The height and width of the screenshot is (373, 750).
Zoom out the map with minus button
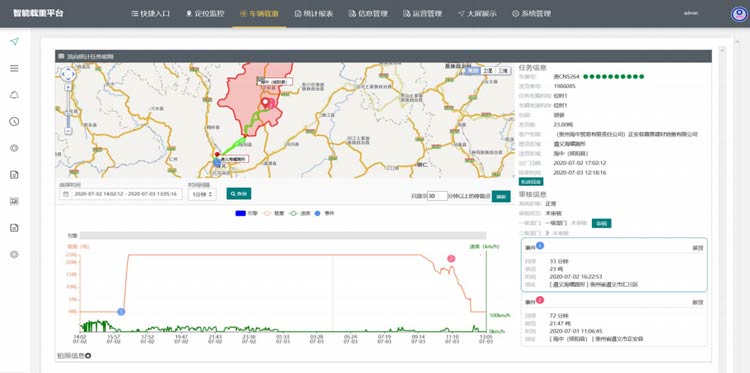(68, 131)
